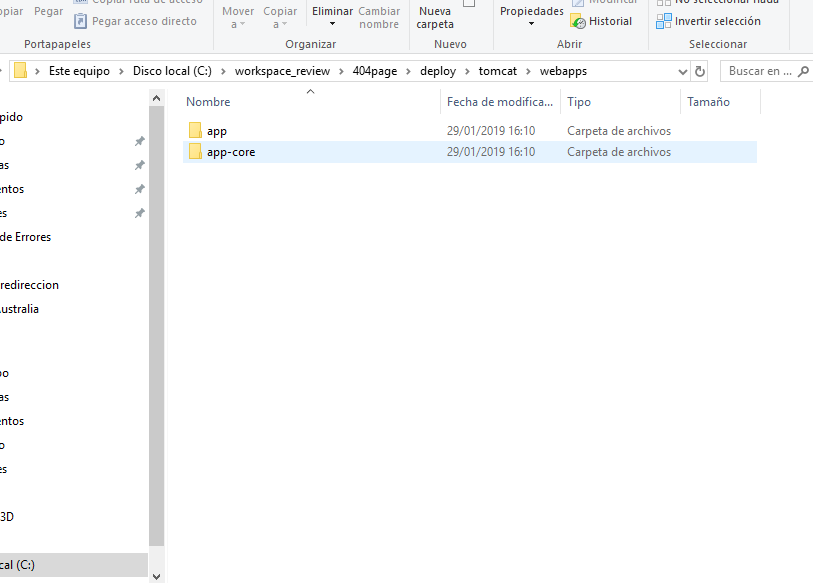The width and height of the screenshot is (813, 583).
Task: Expand the chevron after tomcat breadcrumb
Action: (x=528, y=71)
